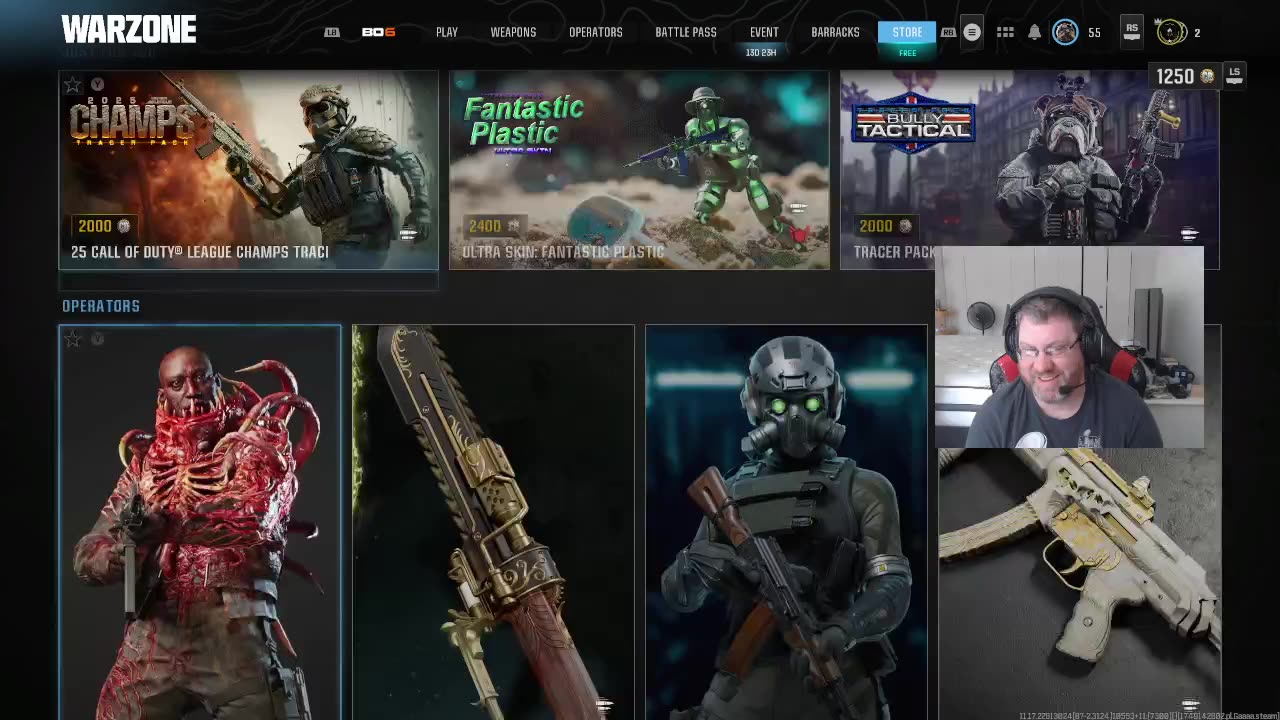The height and width of the screenshot is (720, 1280).
Task: Open the Event tab
Action: (764, 32)
